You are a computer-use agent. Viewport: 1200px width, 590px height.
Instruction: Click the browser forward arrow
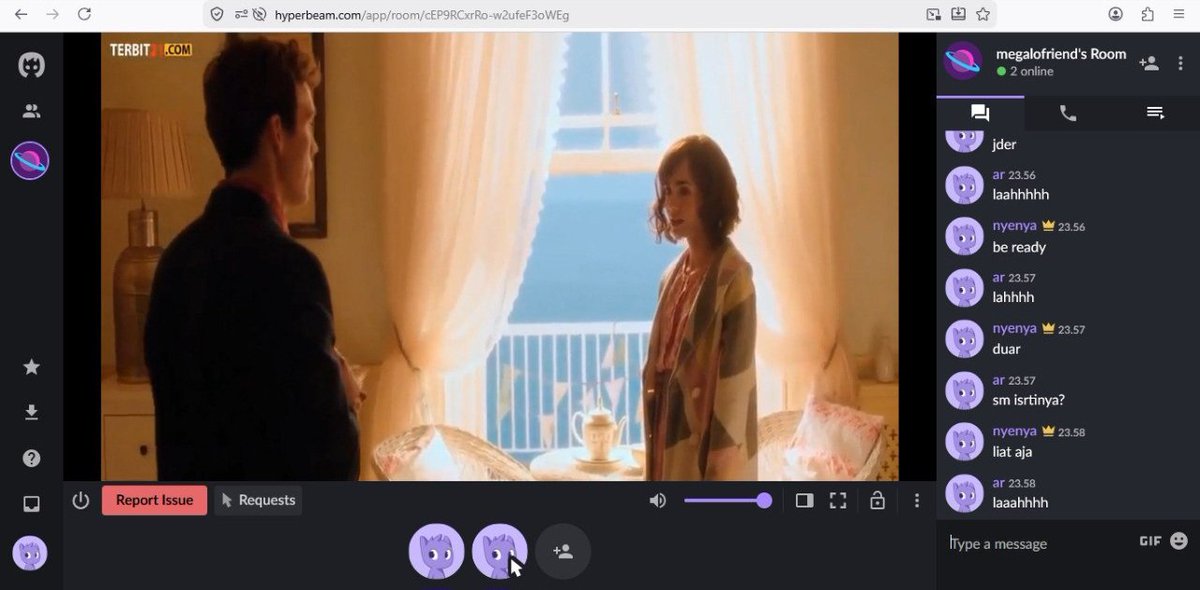pos(53,14)
